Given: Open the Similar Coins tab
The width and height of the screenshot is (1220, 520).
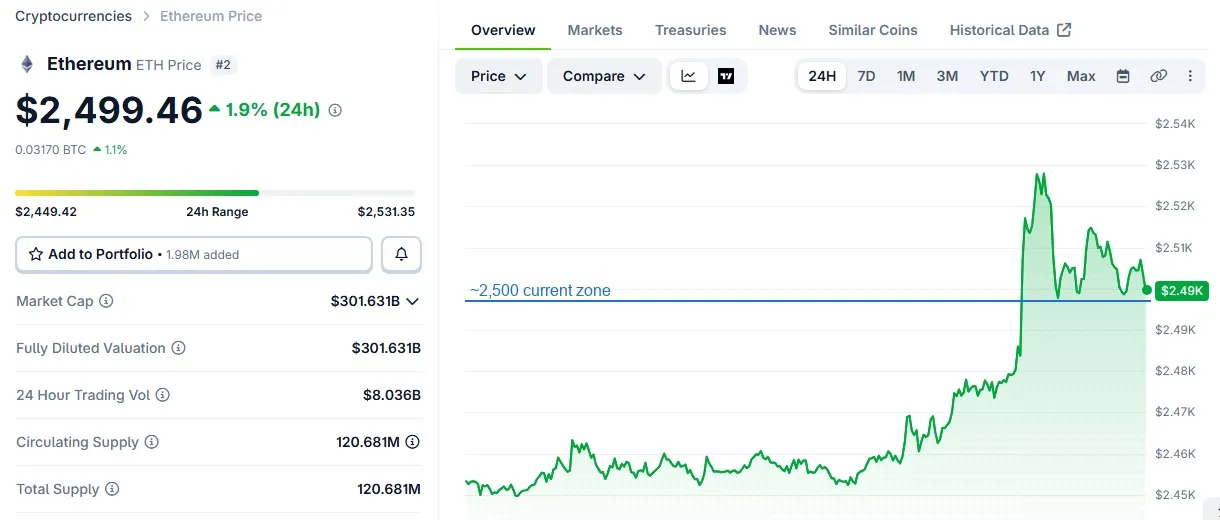Looking at the screenshot, I should click(x=873, y=30).
